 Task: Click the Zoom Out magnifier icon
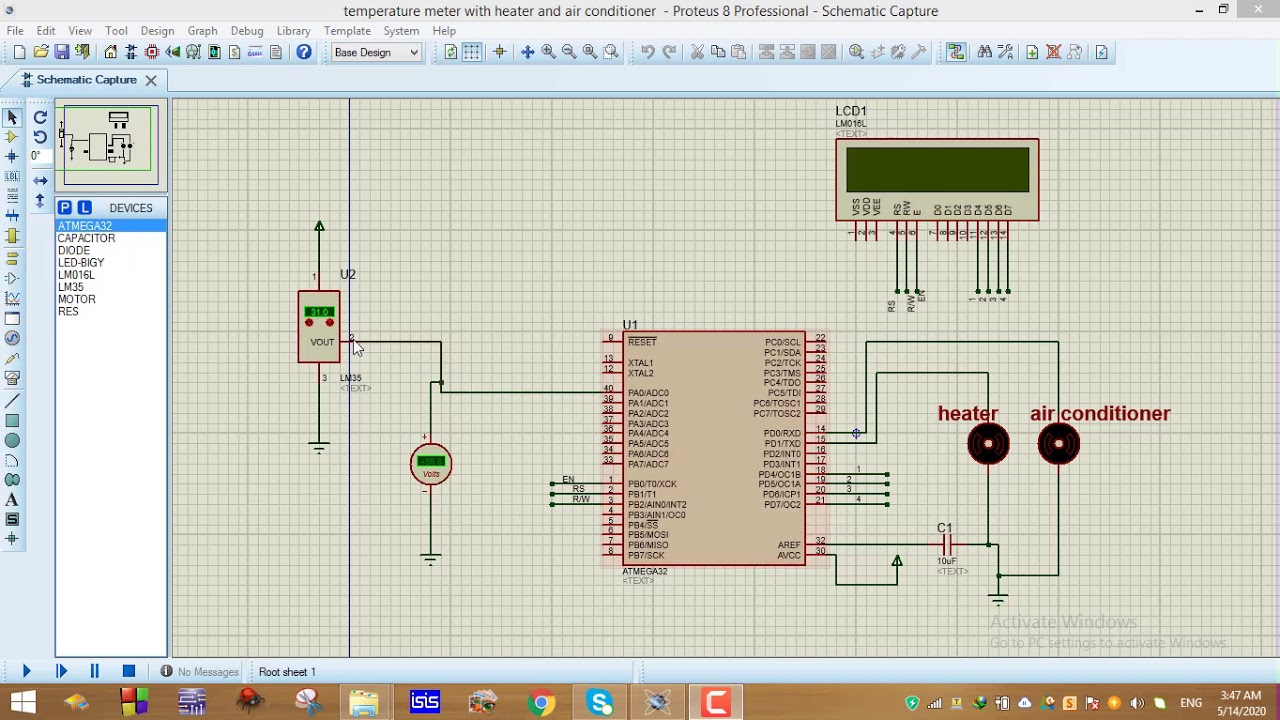click(569, 52)
